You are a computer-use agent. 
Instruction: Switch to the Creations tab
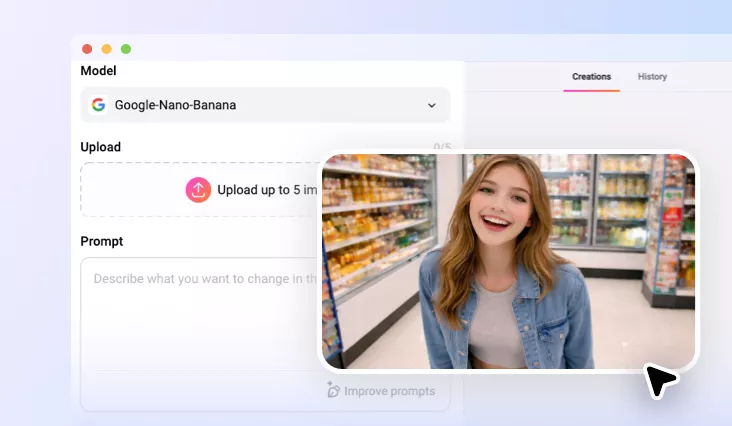pos(591,77)
